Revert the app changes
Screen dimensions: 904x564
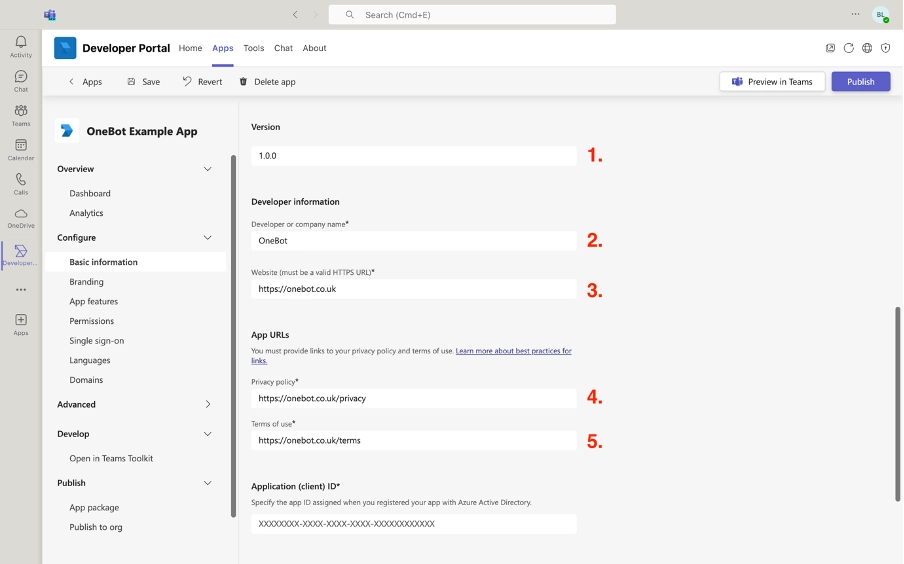202,82
